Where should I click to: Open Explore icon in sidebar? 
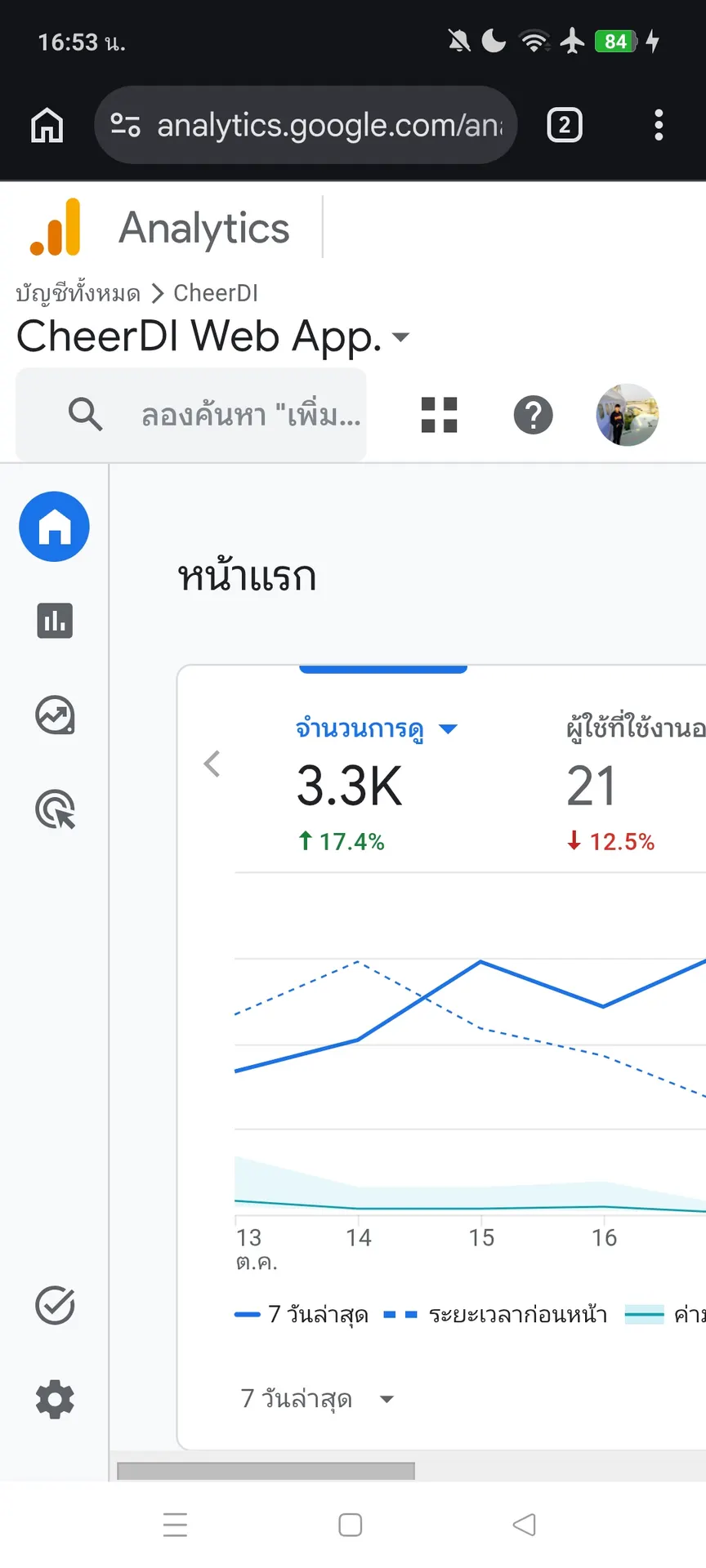(55, 715)
